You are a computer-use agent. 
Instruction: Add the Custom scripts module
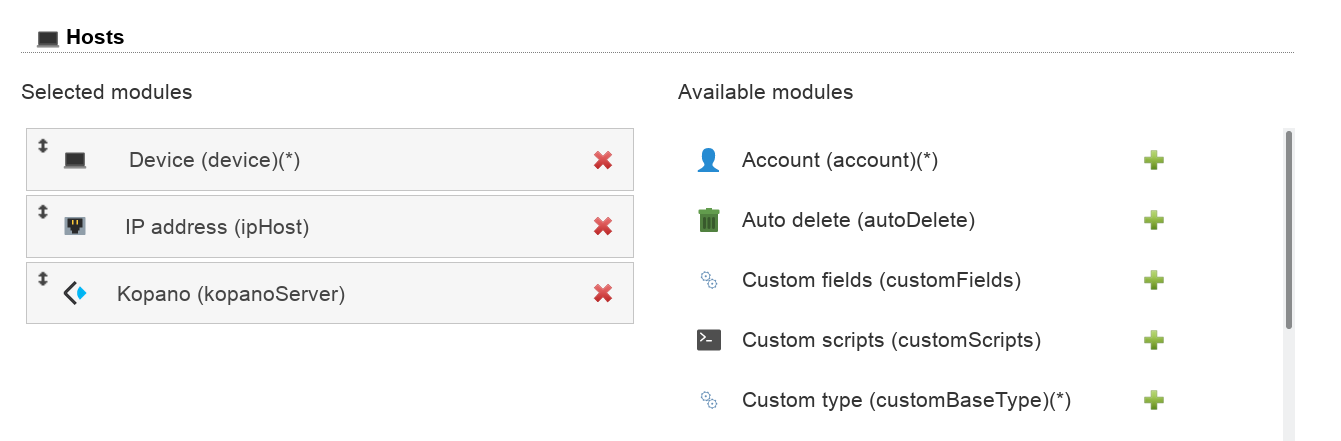tap(1153, 340)
